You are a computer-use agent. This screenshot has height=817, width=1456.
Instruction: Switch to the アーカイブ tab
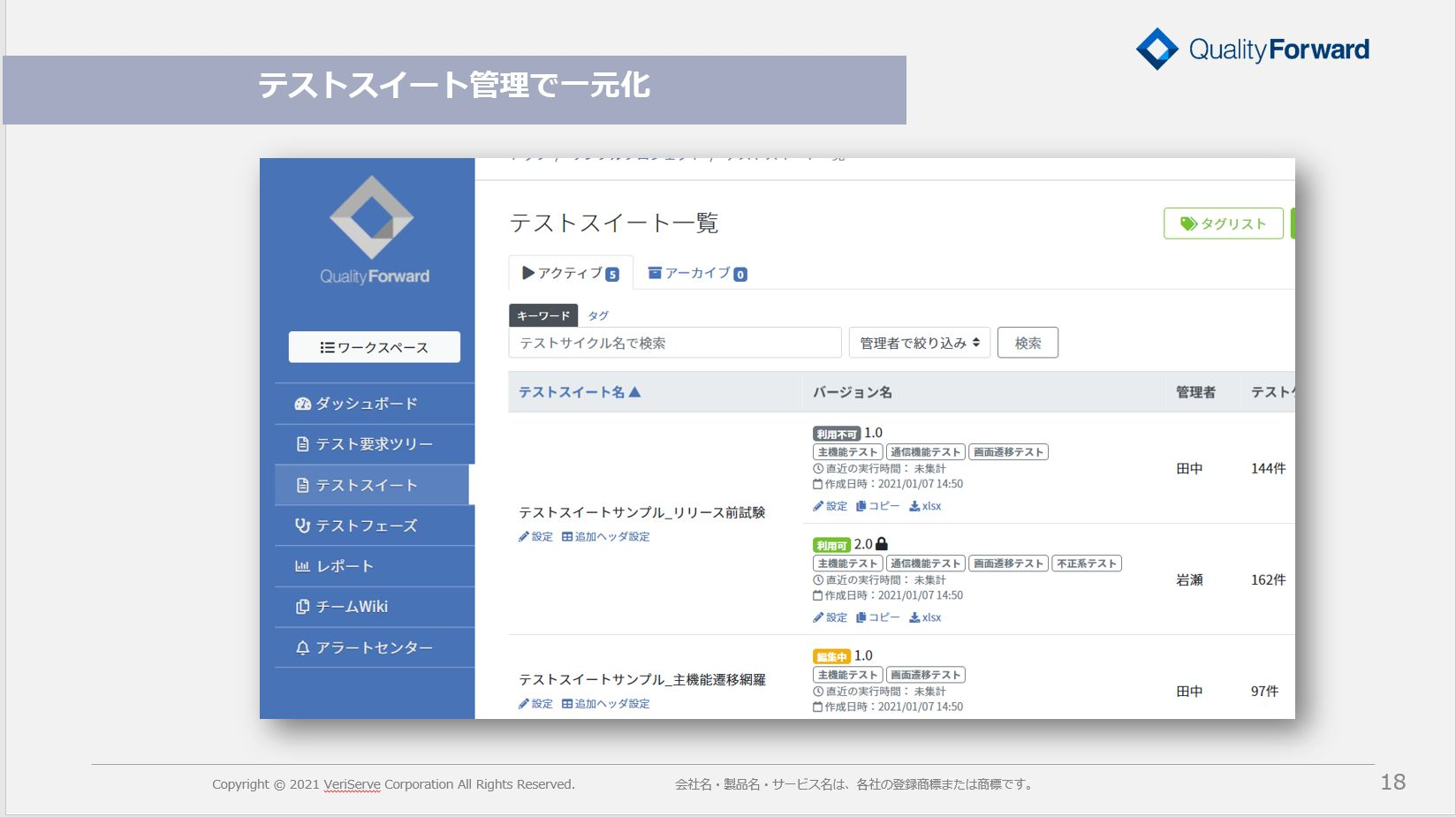coord(697,273)
